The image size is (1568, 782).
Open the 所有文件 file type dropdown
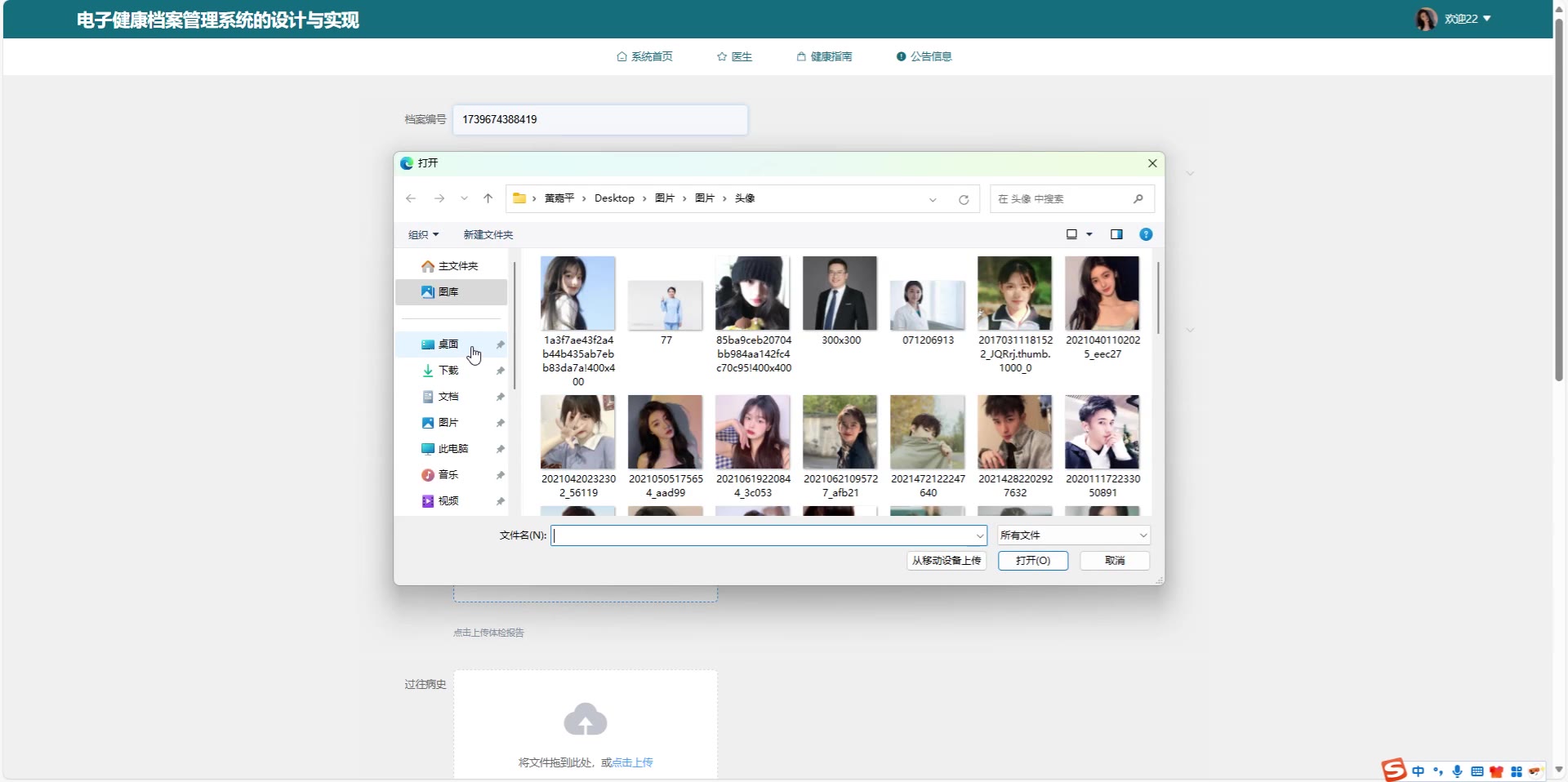1074,535
